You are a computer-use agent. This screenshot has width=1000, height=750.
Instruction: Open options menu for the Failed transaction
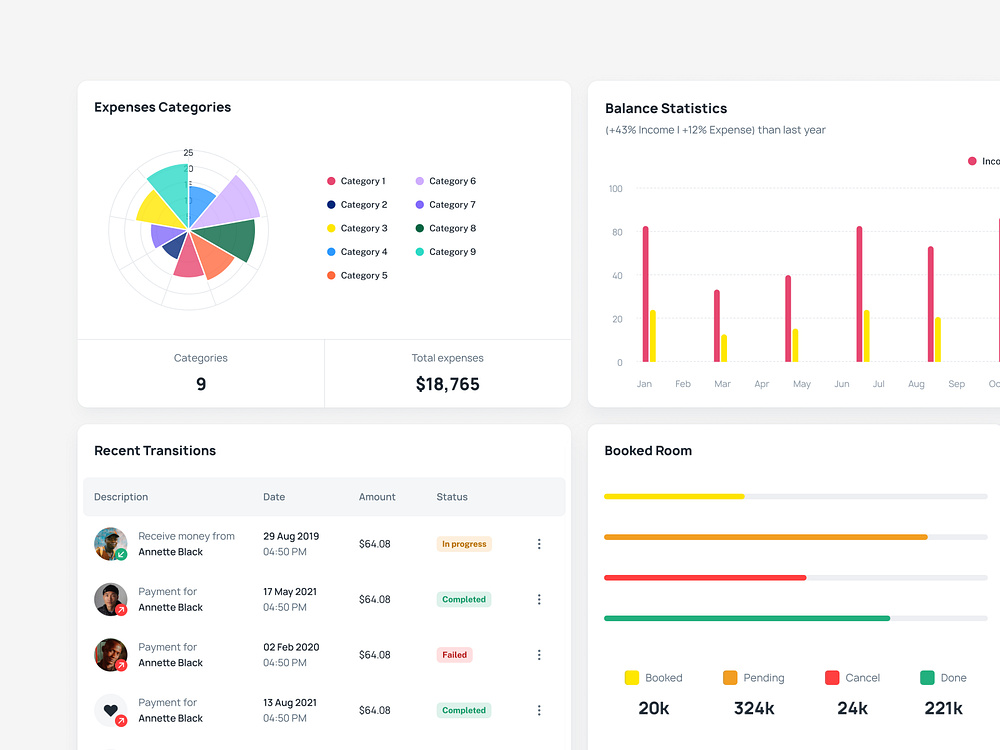click(539, 655)
